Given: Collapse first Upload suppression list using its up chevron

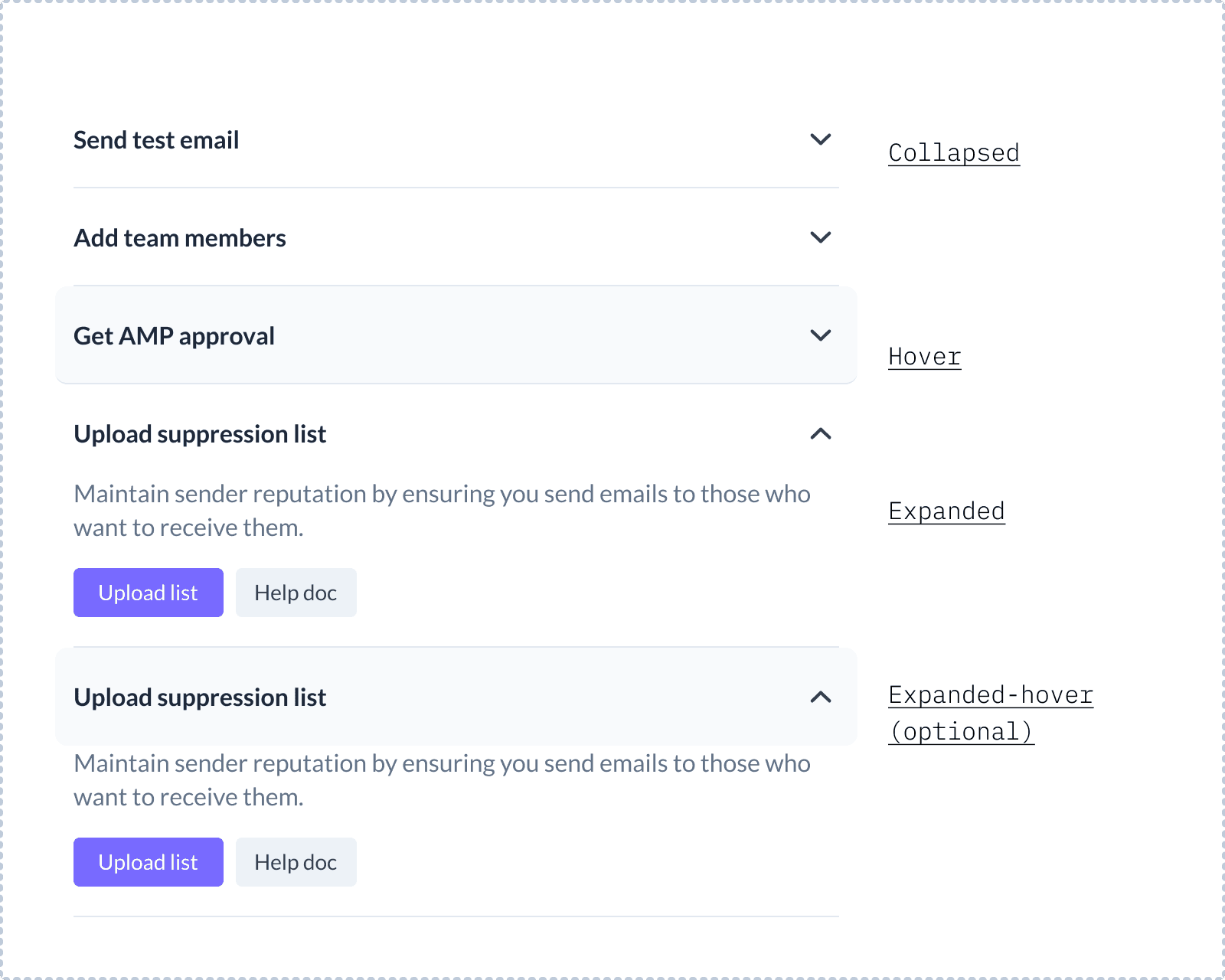Looking at the screenshot, I should pos(821,434).
